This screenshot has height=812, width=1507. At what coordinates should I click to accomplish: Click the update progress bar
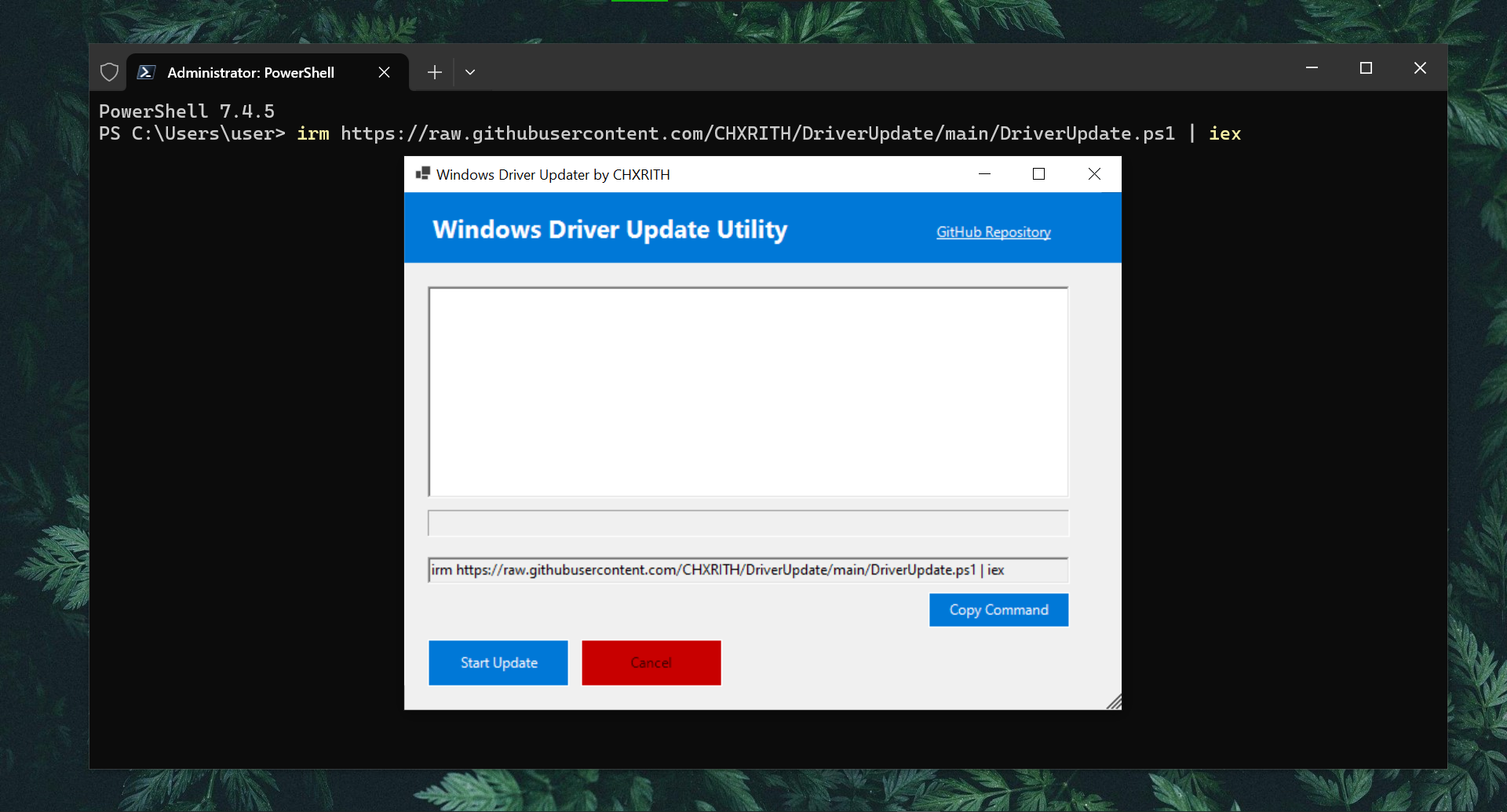click(748, 523)
